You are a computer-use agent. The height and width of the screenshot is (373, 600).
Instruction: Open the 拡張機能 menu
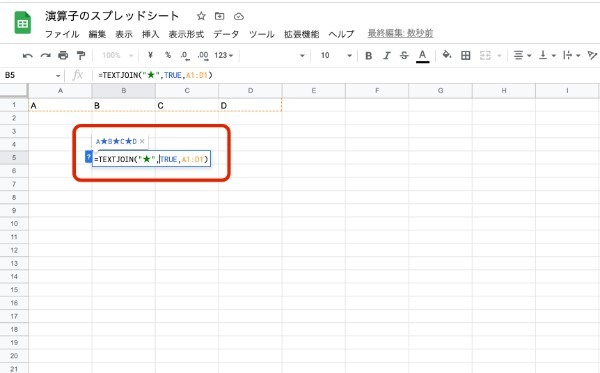tap(302, 34)
